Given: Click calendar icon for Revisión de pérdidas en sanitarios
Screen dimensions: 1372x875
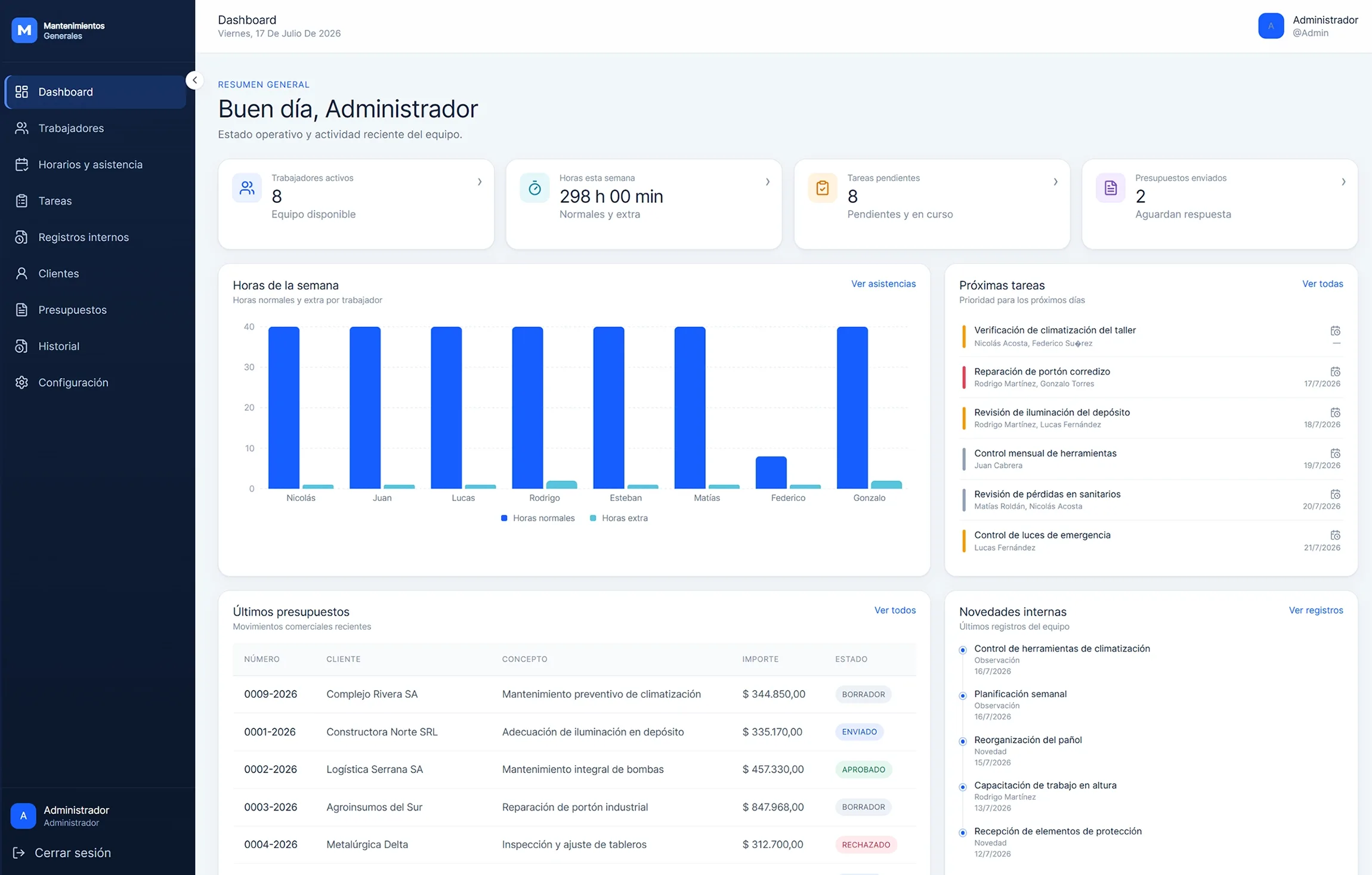Looking at the screenshot, I should pyautogui.click(x=1335, y=494).
